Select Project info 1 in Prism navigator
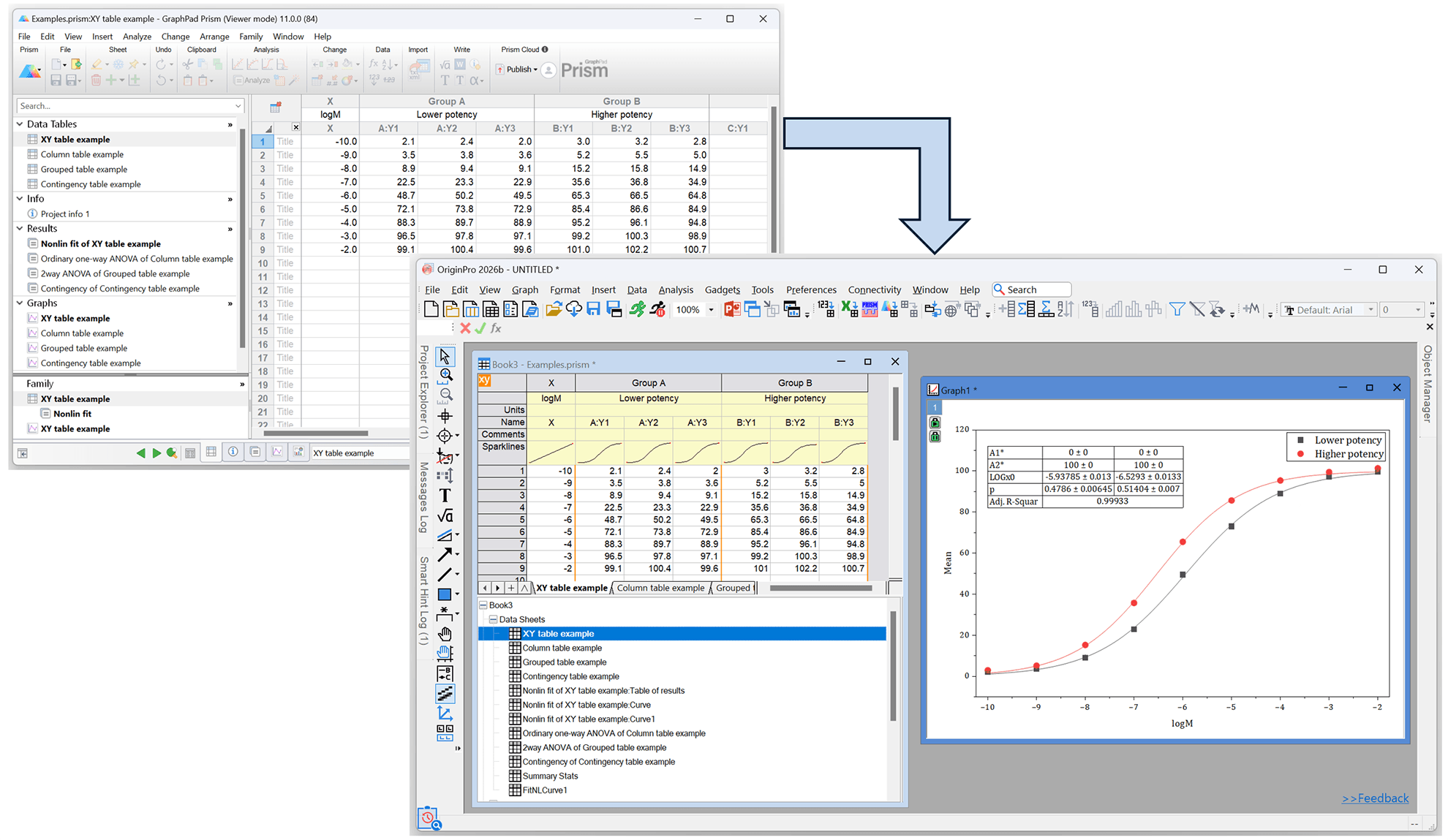 (x=65, y=214)
